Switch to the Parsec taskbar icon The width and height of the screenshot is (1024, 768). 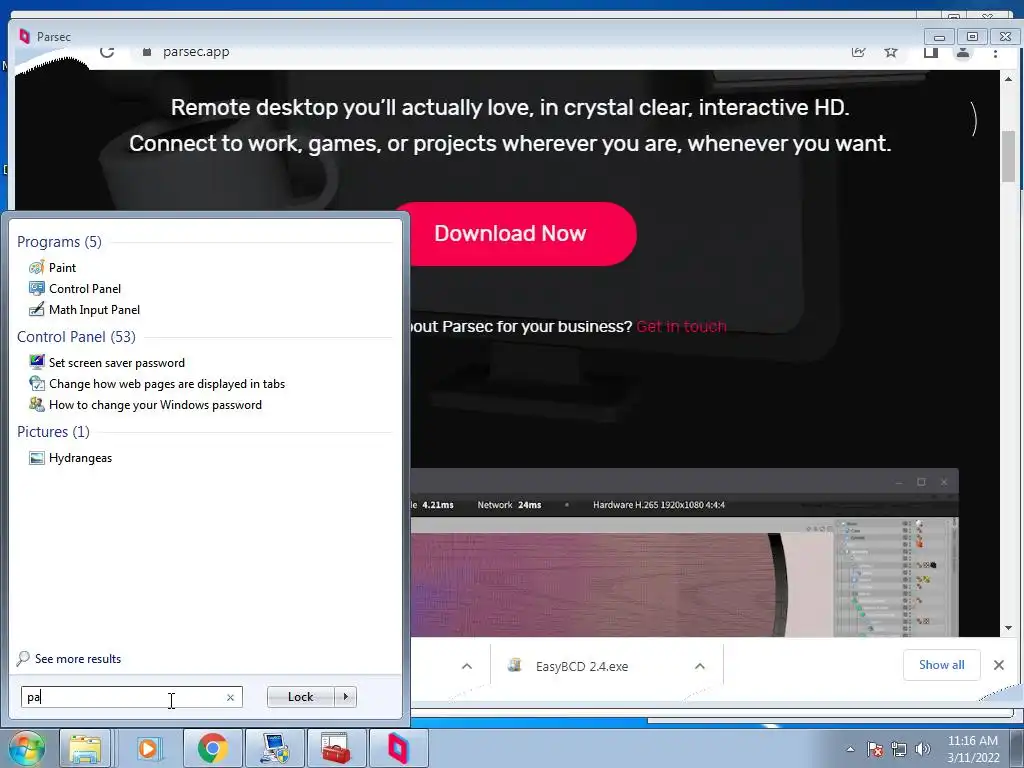[398, 748]
